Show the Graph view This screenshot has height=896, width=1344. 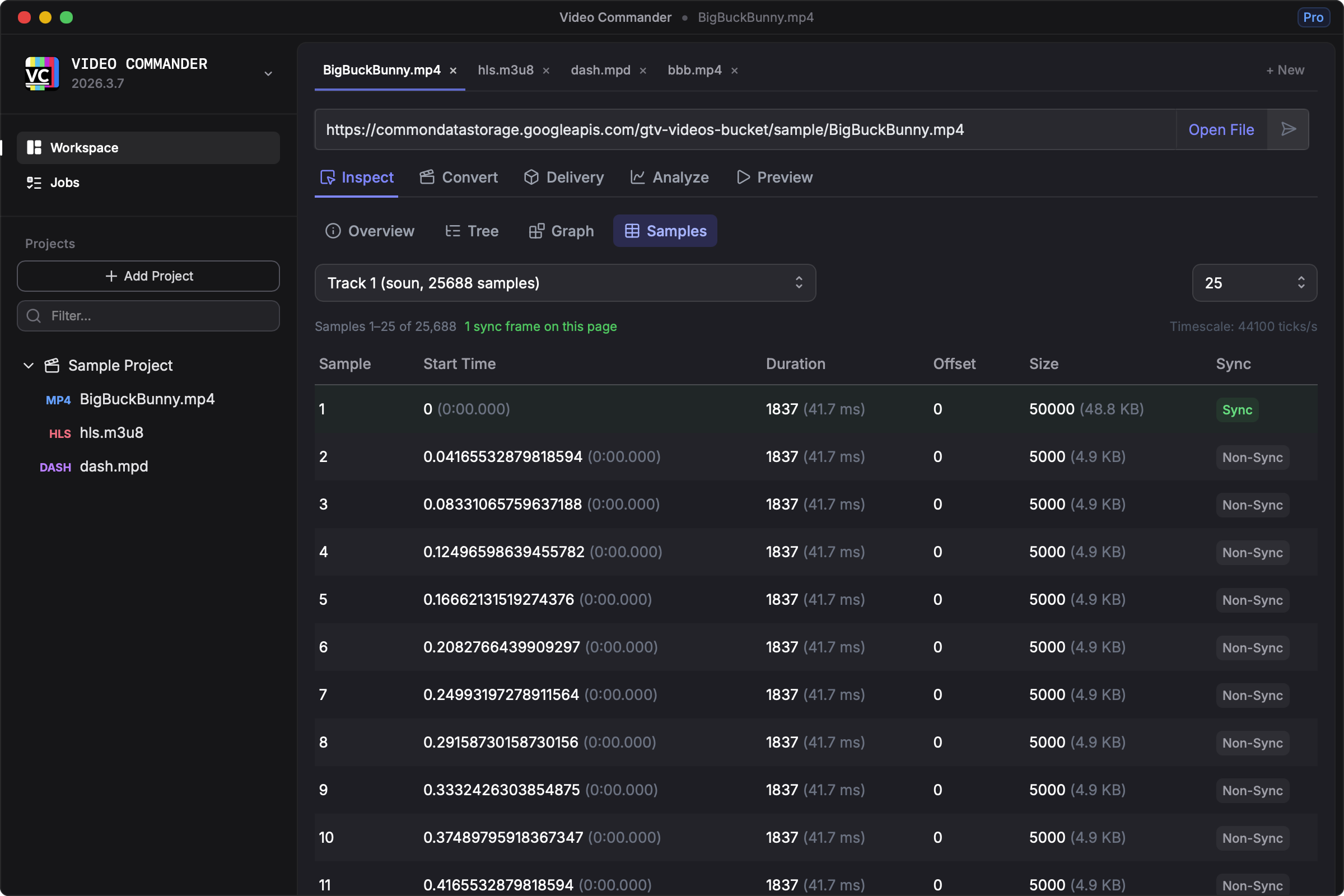(561, 231)
